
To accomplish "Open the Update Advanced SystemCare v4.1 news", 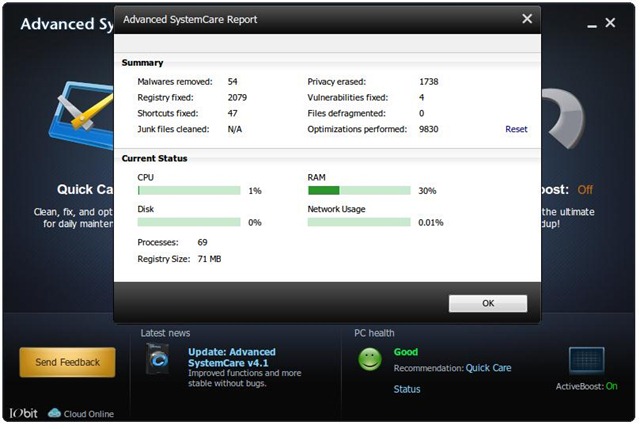I will 232,357.
